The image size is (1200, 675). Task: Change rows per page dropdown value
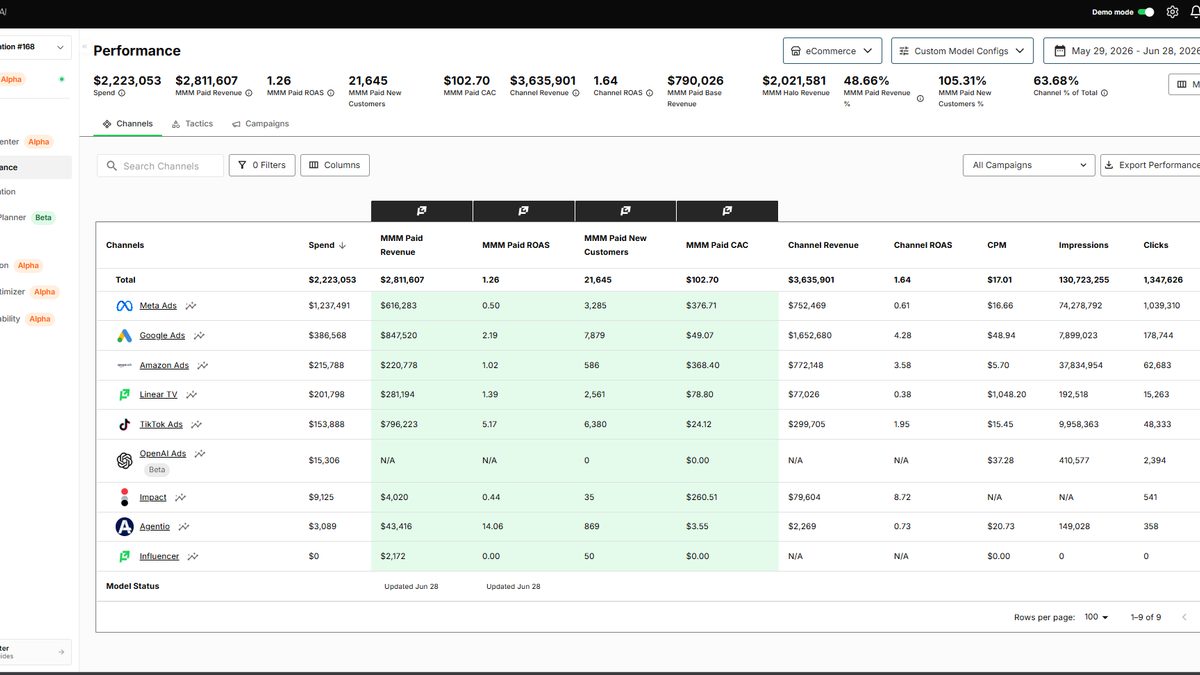(x=1097, y=618)
